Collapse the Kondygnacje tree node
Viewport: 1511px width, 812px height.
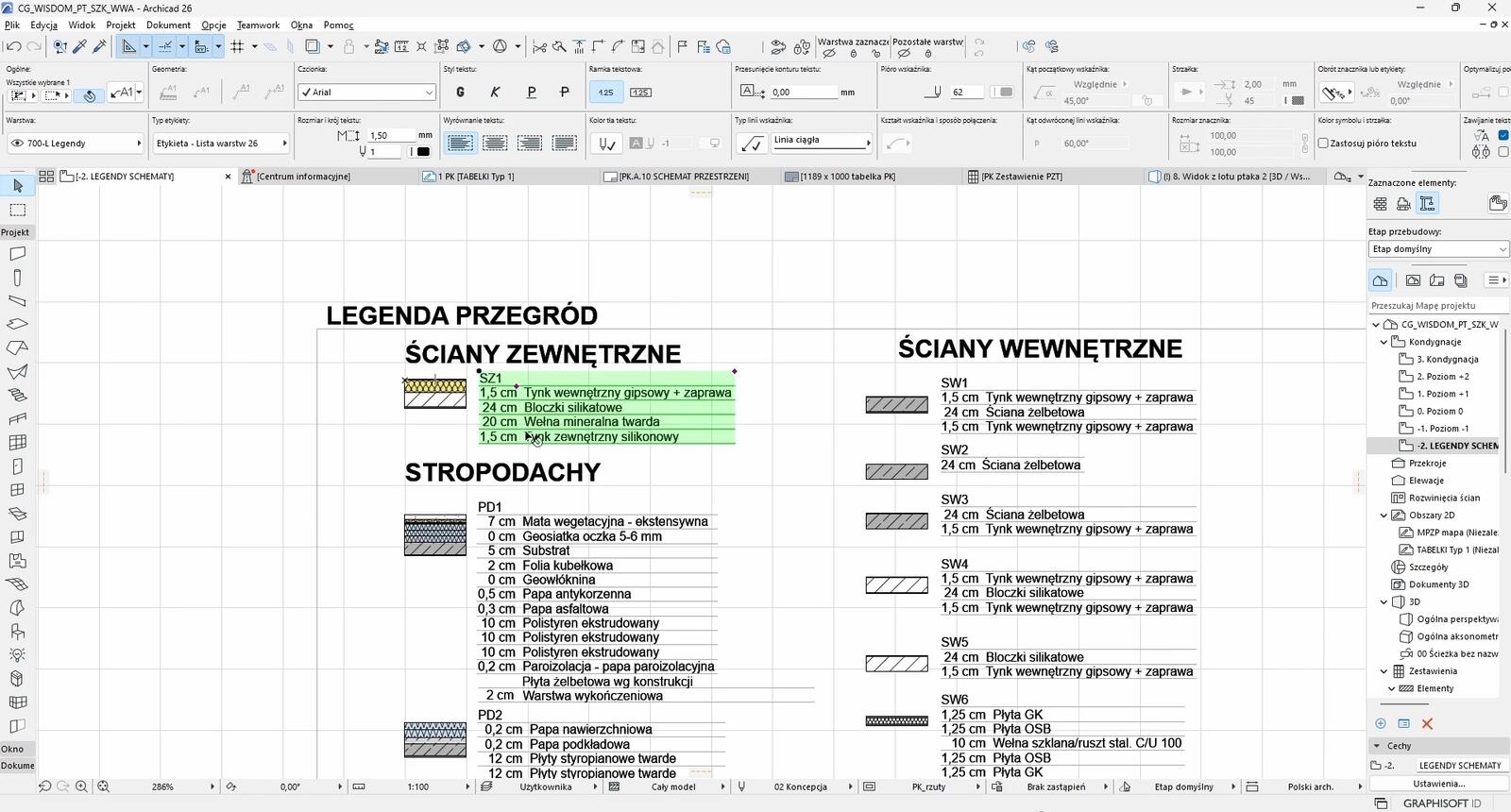pyautogui.click(x=1384, y=342)
